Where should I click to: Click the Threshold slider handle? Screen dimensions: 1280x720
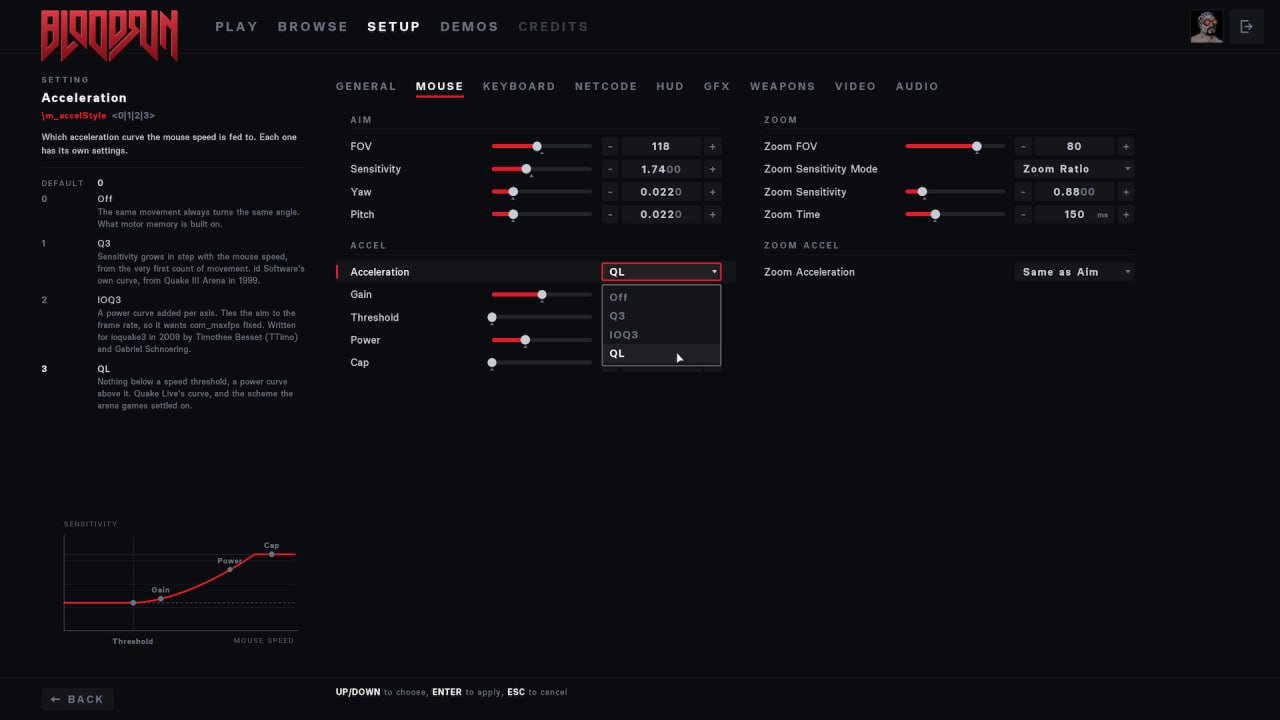[x=492, y=318]
